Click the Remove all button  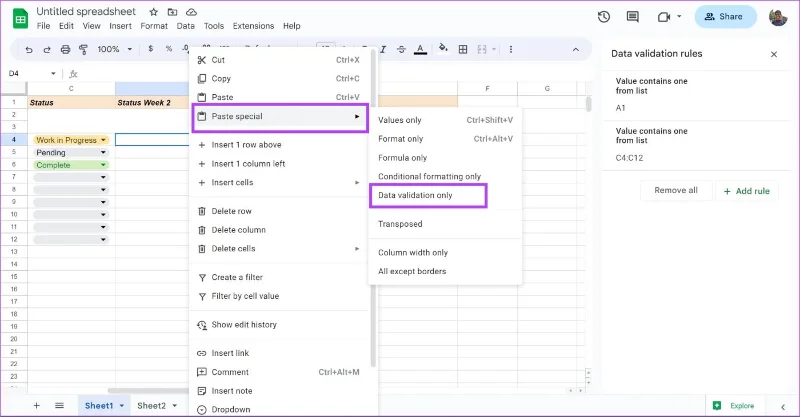coord(676,190)
